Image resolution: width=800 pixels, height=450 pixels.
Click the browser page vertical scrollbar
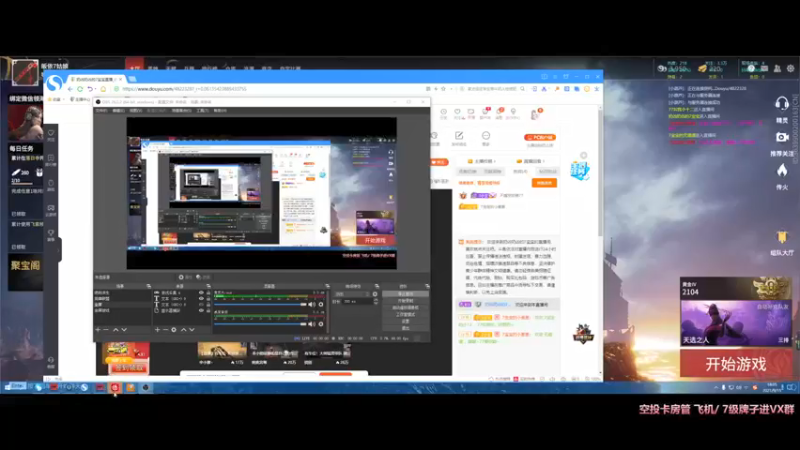tap(600, 173)
